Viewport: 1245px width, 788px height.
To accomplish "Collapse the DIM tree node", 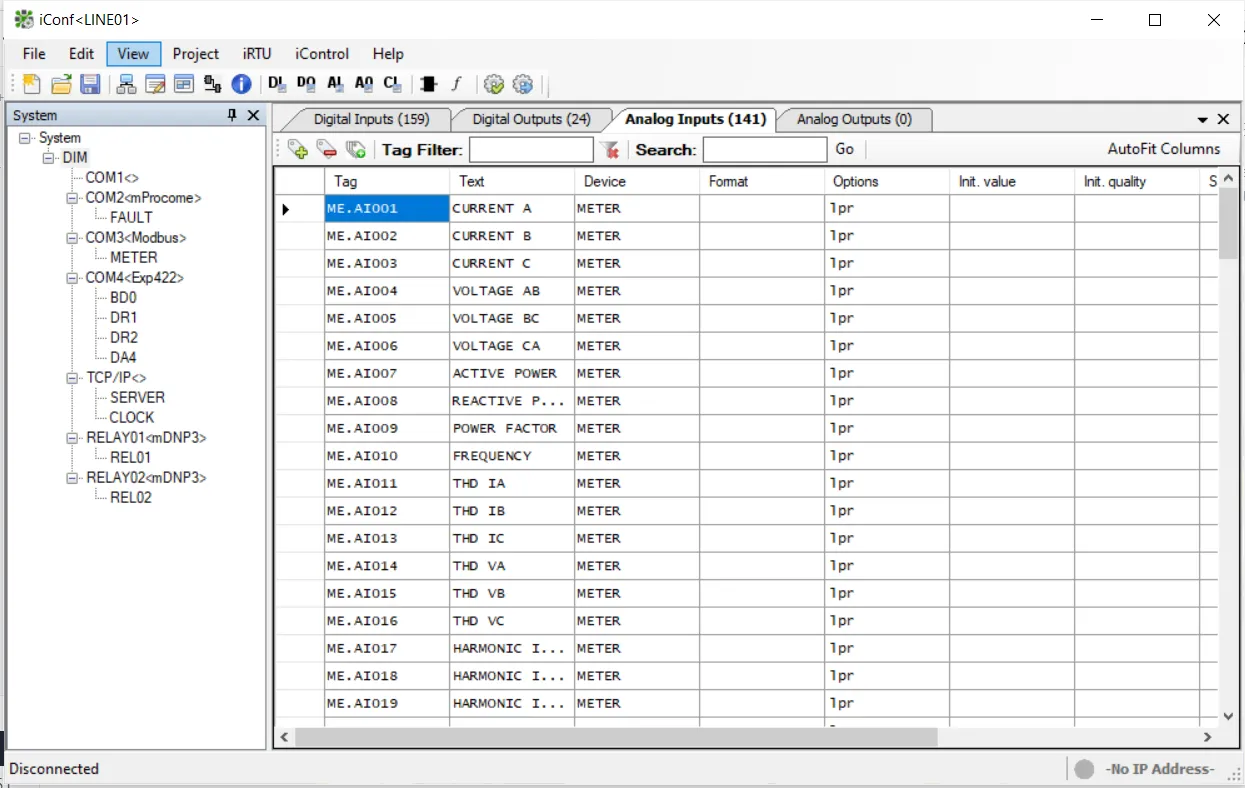I will [48, 158].
